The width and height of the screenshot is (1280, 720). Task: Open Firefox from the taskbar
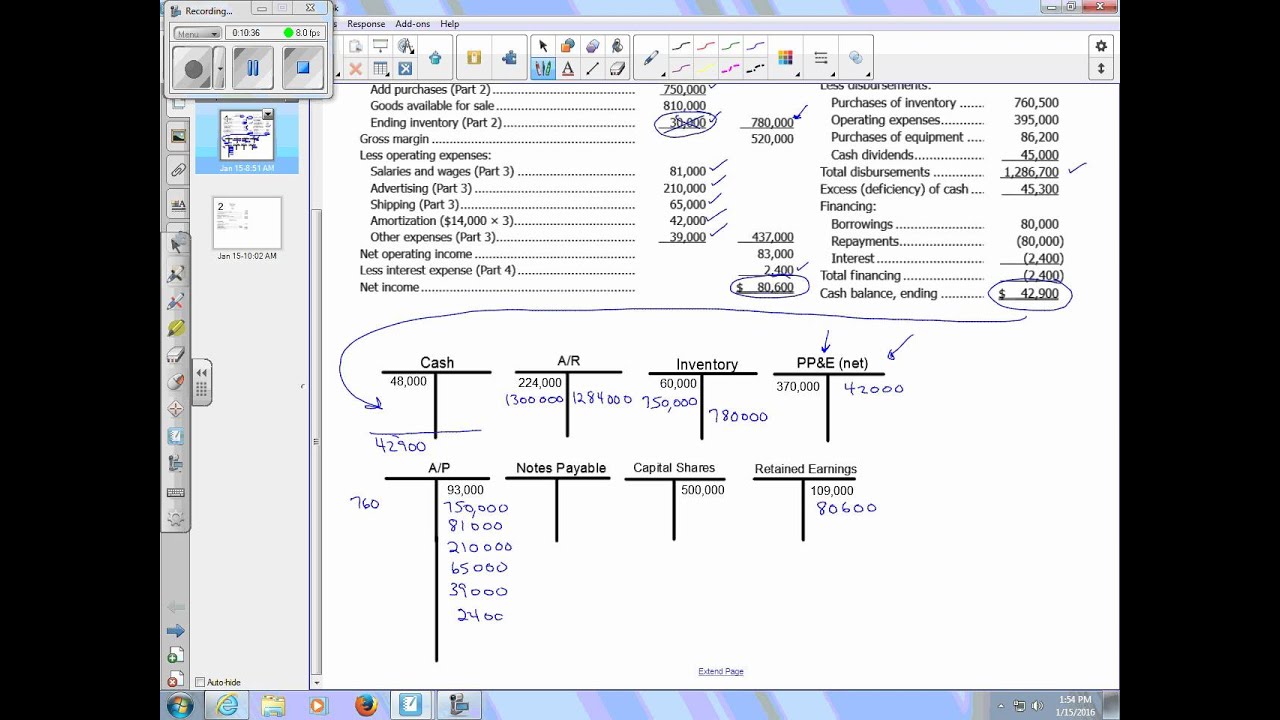pyautogui.click(x=366, y=705)
